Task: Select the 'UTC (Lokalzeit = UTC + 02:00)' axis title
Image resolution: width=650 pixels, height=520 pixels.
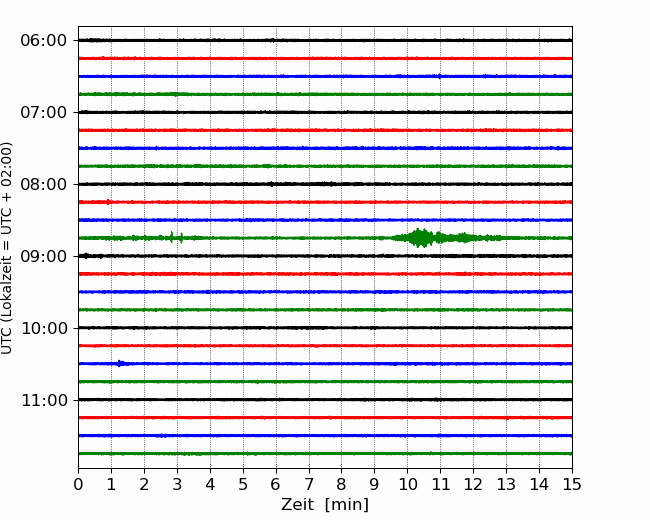Action: tap(6, 248)
